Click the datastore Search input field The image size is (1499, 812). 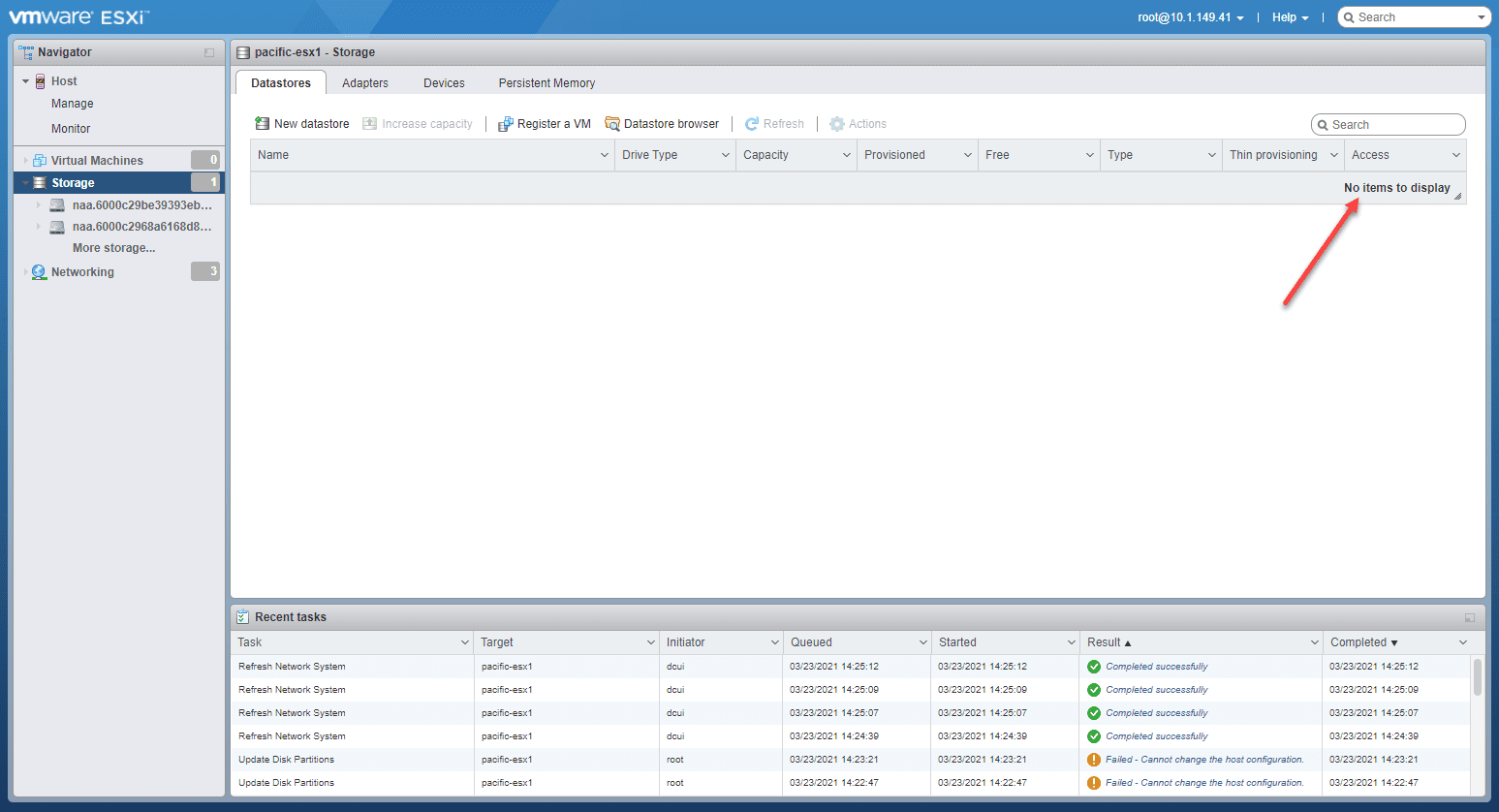pos(1389,125)
